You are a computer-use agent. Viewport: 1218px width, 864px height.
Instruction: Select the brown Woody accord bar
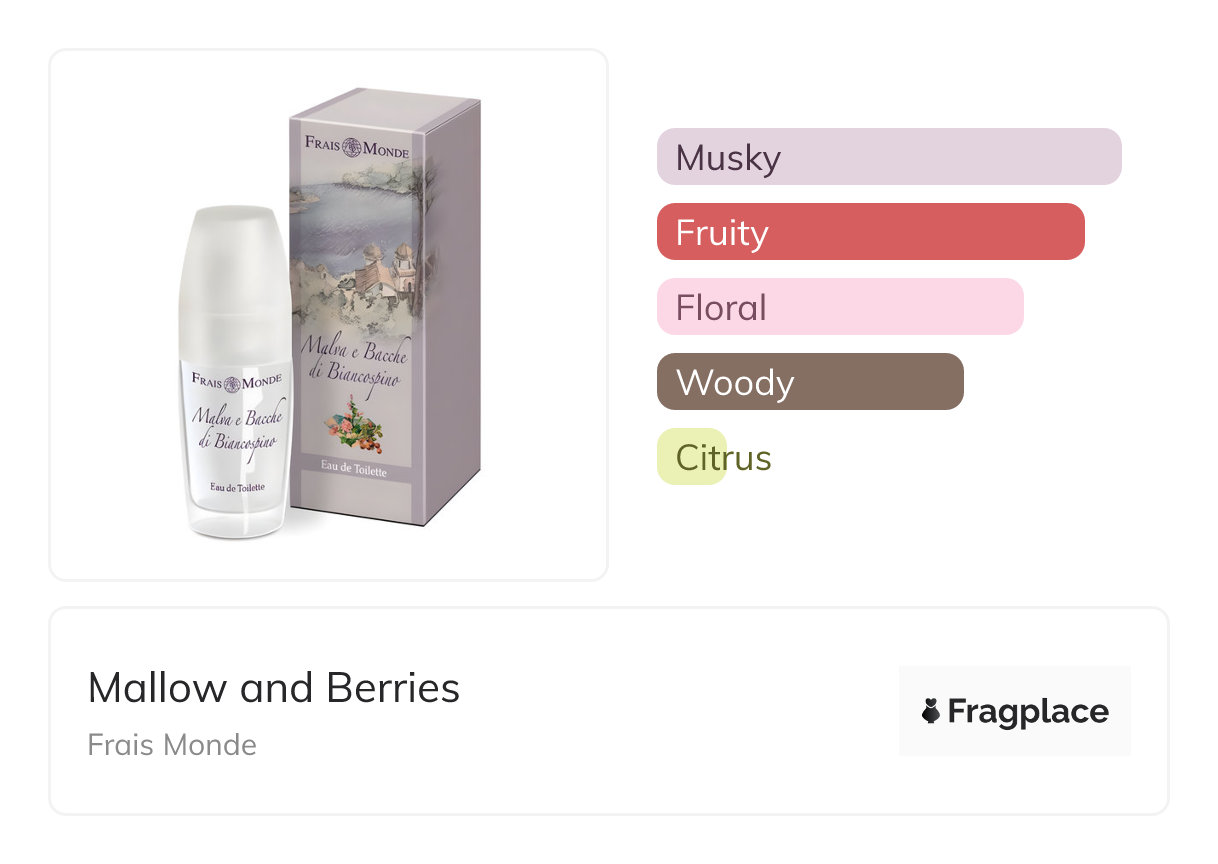click(810, 382)
